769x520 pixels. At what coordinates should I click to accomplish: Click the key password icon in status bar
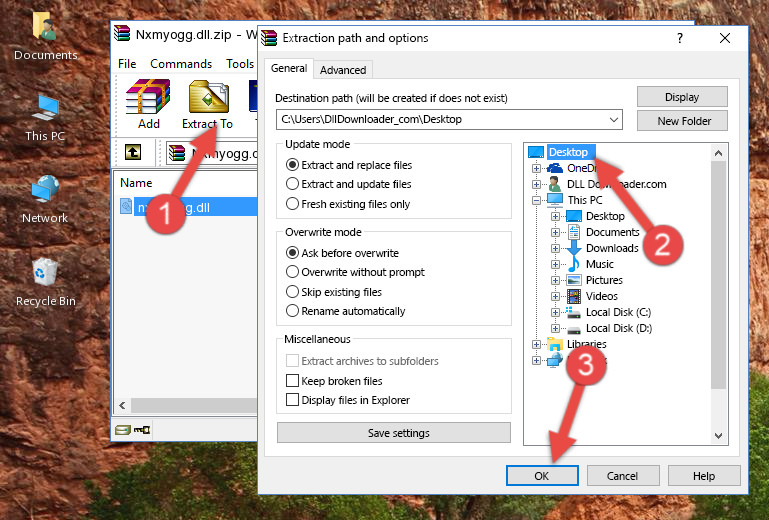(142, 430)
